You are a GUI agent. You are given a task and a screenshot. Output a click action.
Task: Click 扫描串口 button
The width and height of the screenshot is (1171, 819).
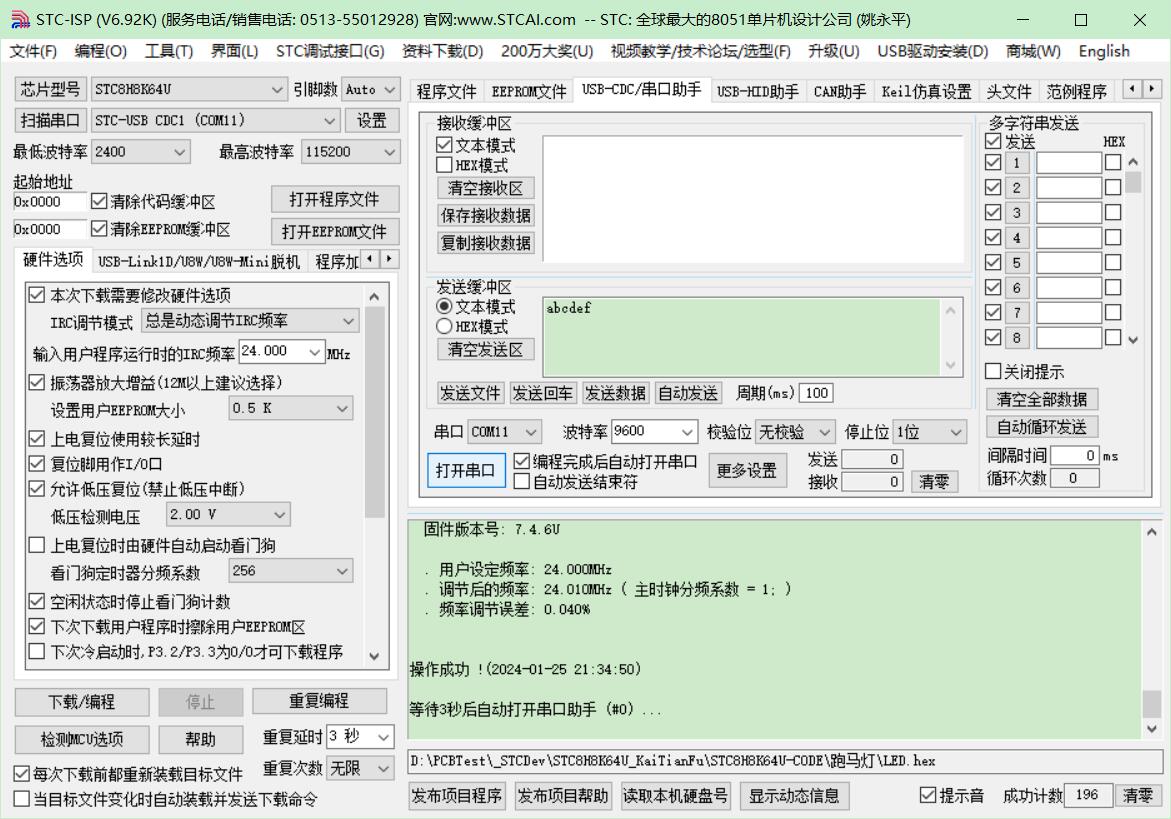[x=51, y=120]
